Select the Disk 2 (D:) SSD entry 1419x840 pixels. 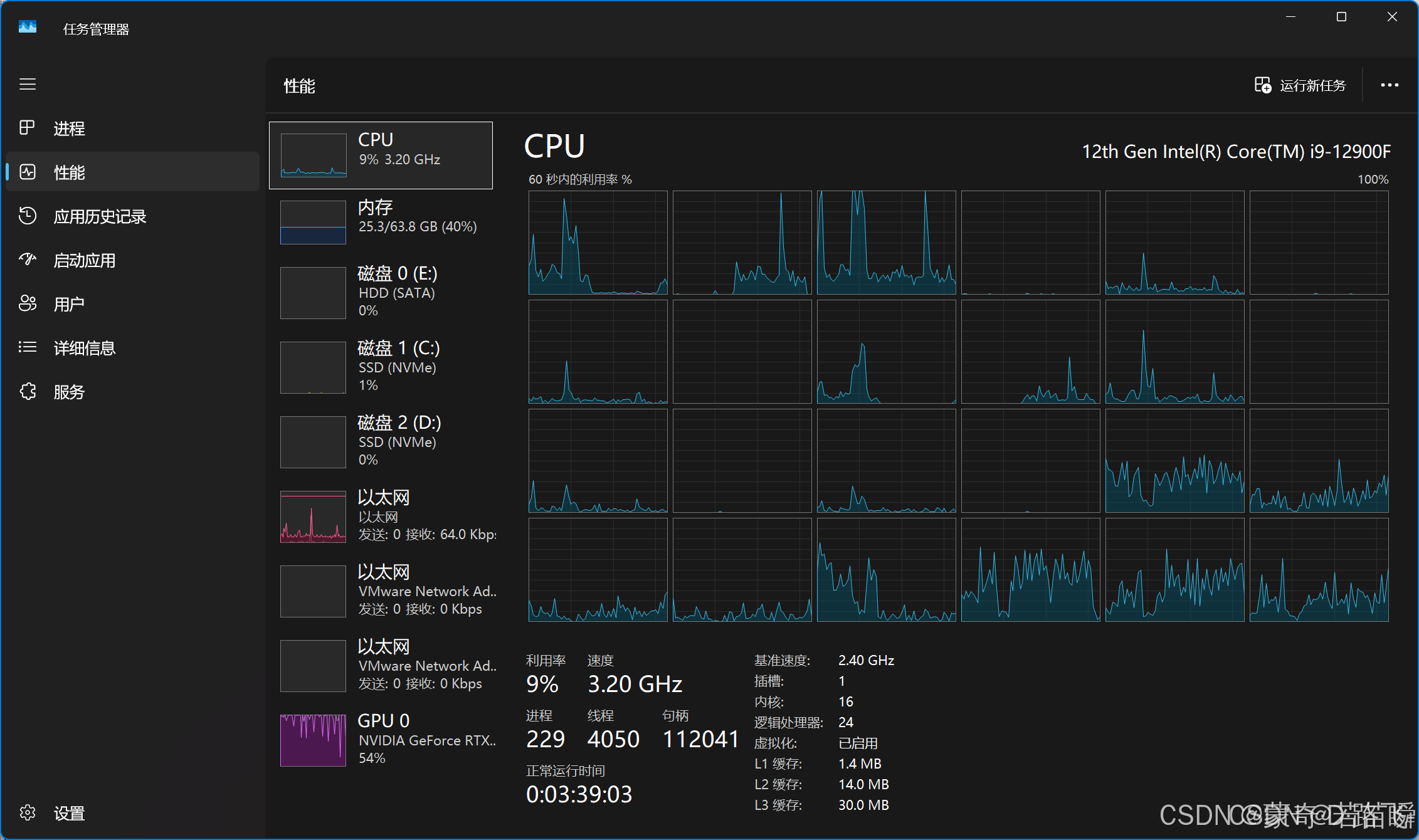coord(381,441)
